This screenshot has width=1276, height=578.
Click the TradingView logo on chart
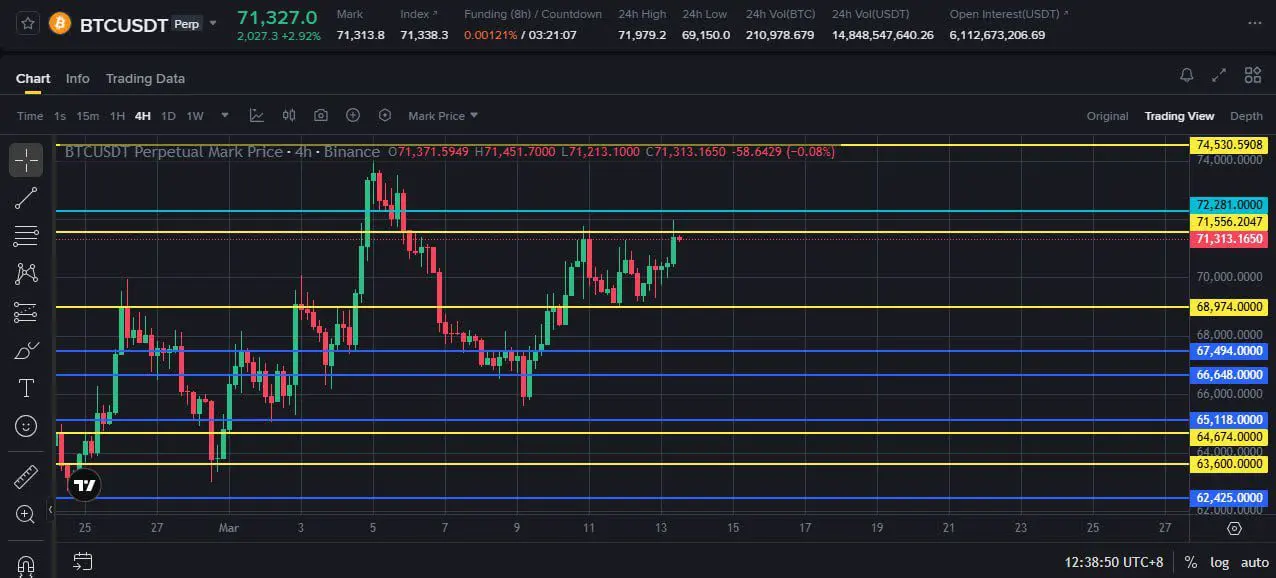coord(85,486)
